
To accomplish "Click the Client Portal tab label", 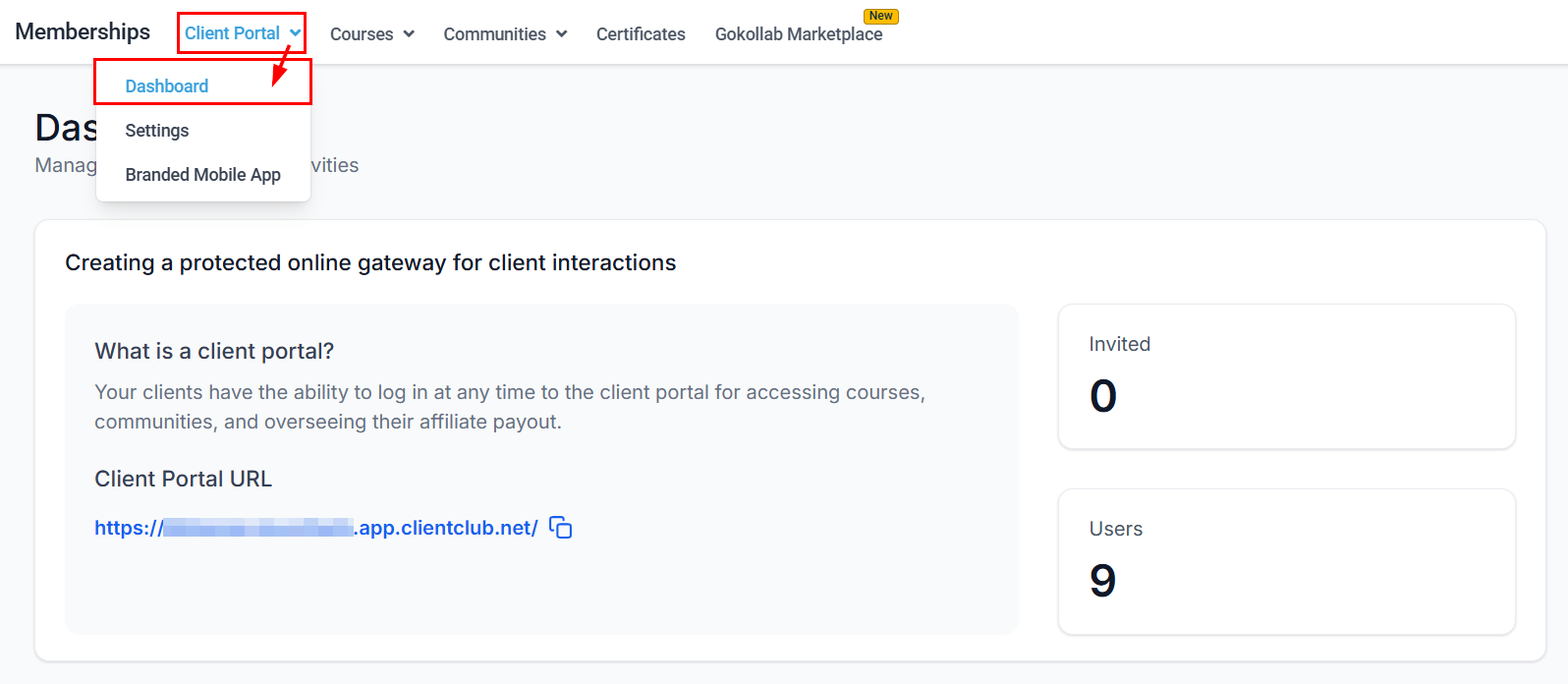I will [232, 33].
